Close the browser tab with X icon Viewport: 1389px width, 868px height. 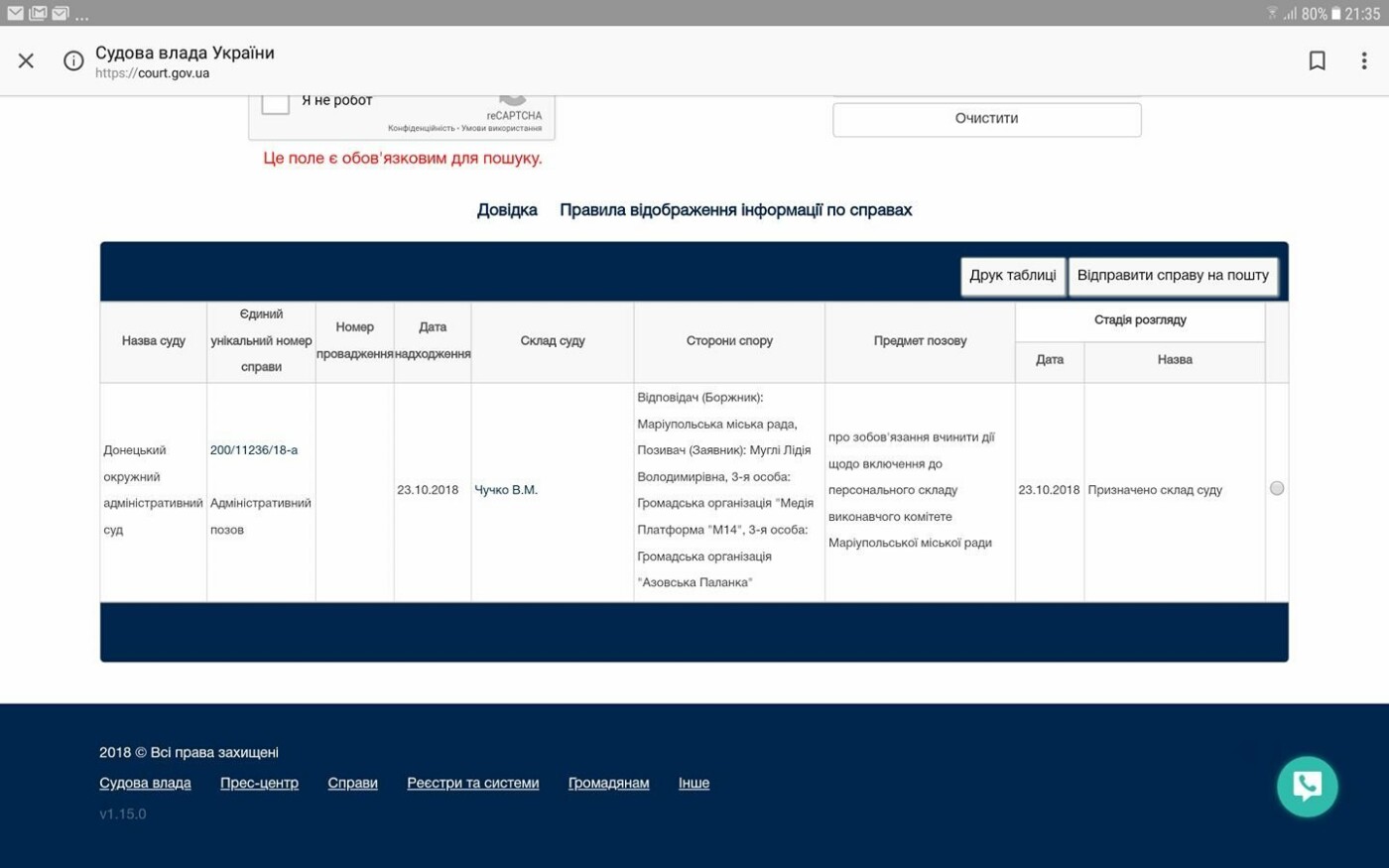pyautogui.click(x=26, y=61)
